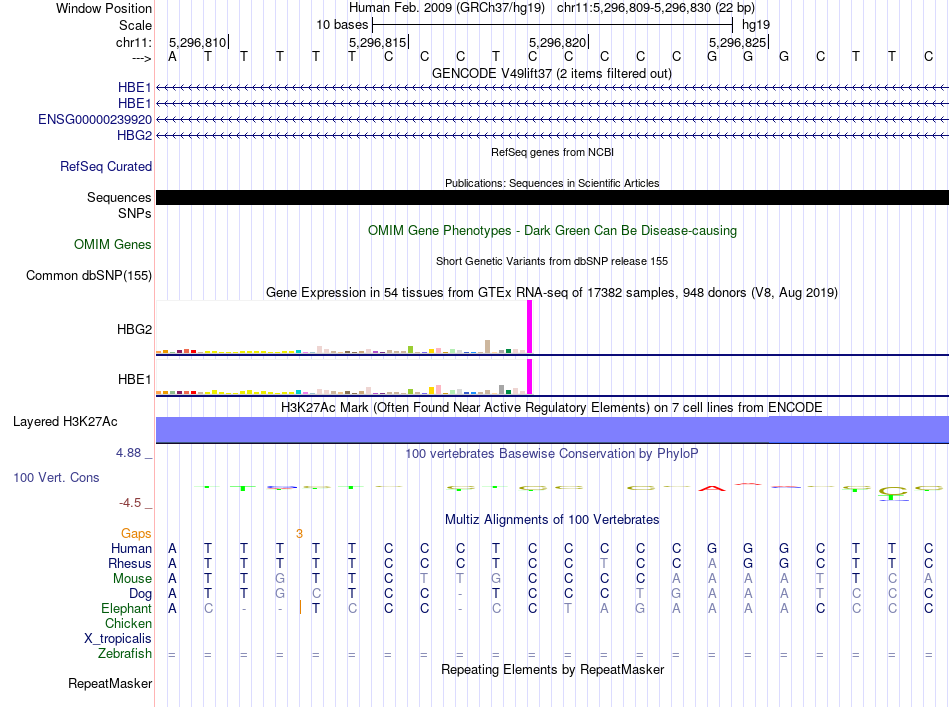Screen dimensions: 950x707
Task: Select the Layered H3K27Ac blue signal band
Action: pyautogui.click(x=552, y=429)
